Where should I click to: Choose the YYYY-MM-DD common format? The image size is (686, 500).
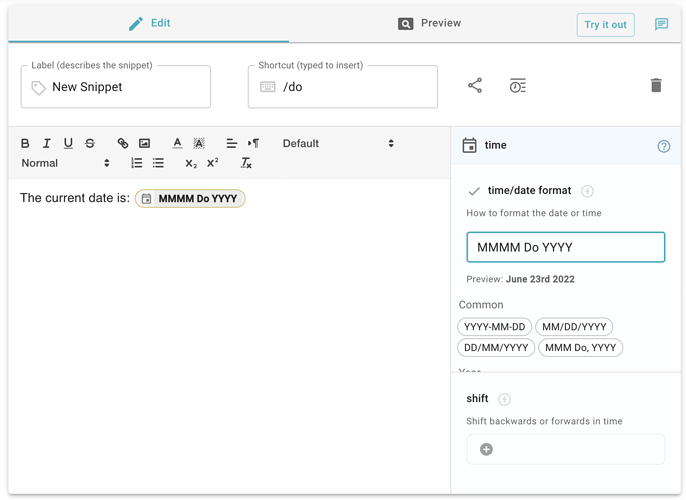tap(494, 327)
